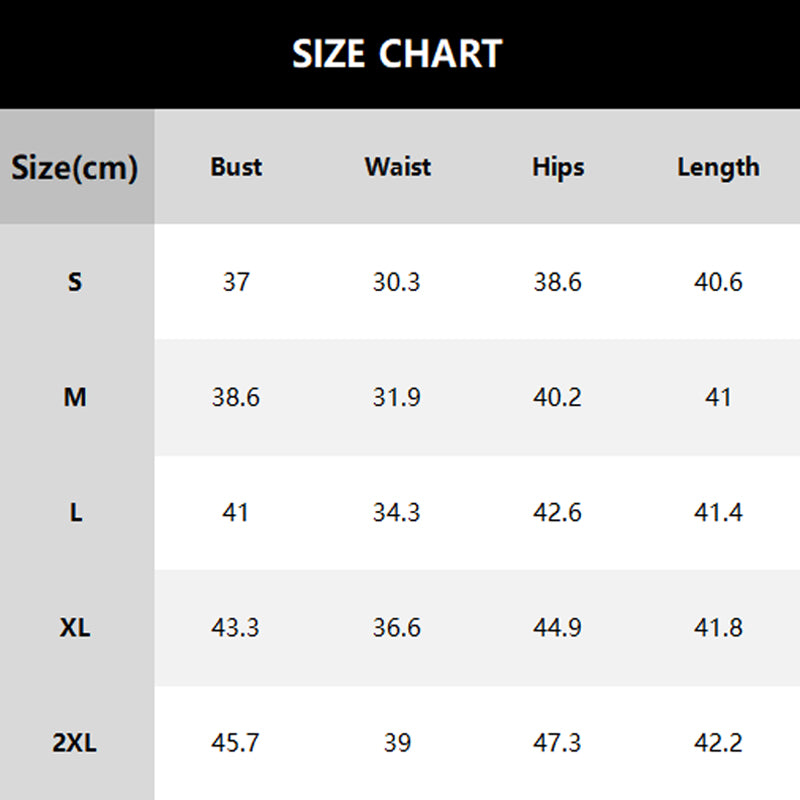Select the Hips column header
Viewport: 800px width, 800px height.
click(558, 167)
